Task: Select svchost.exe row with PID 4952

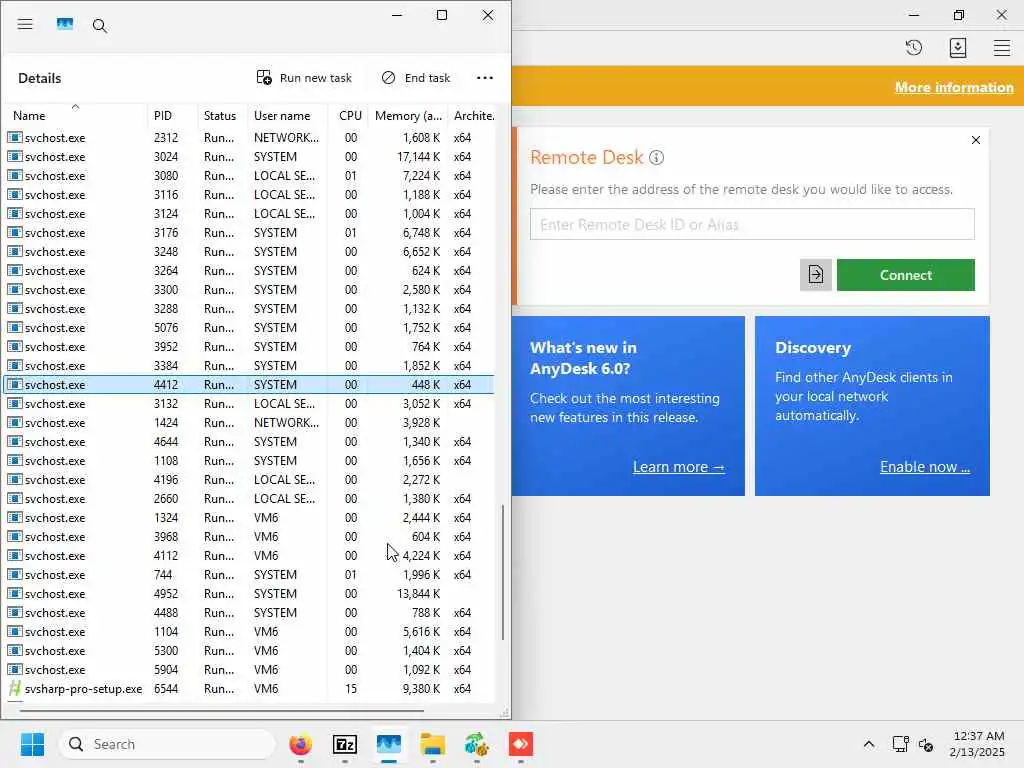Action: [x=250, y=594]
